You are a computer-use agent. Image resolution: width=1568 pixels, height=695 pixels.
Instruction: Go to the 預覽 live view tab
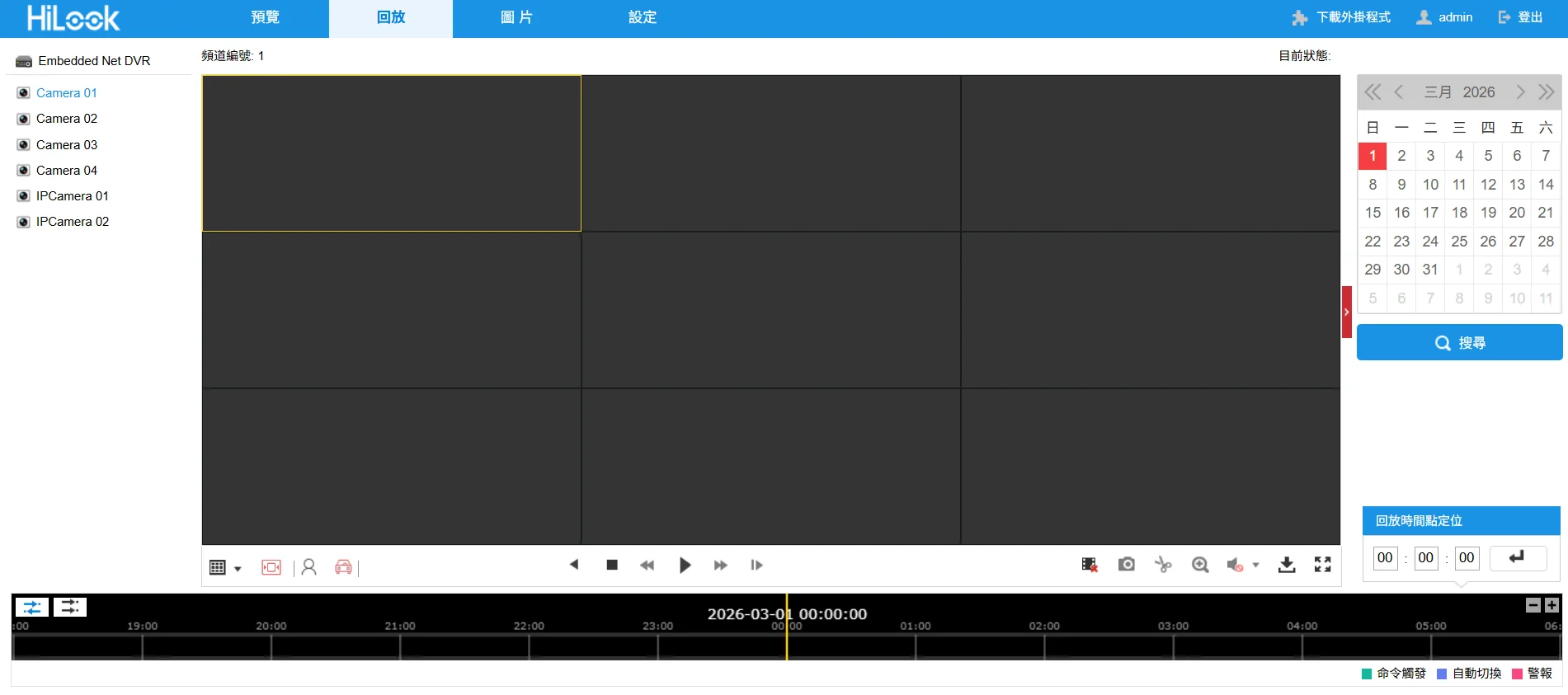pyautogui.click(x=266, y=18)
